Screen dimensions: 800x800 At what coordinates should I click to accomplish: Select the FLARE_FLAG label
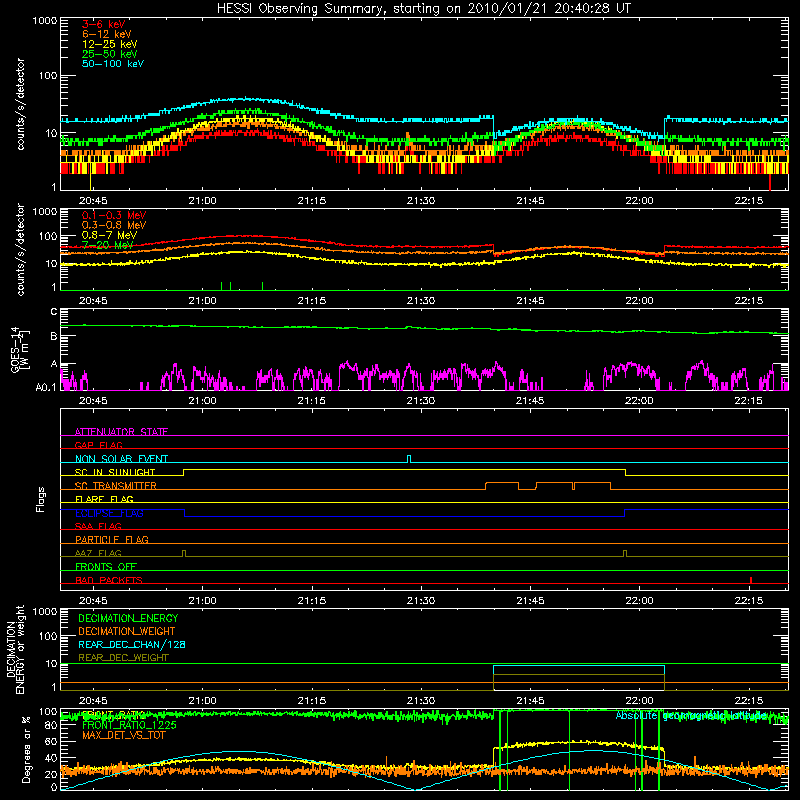(104, 499)
